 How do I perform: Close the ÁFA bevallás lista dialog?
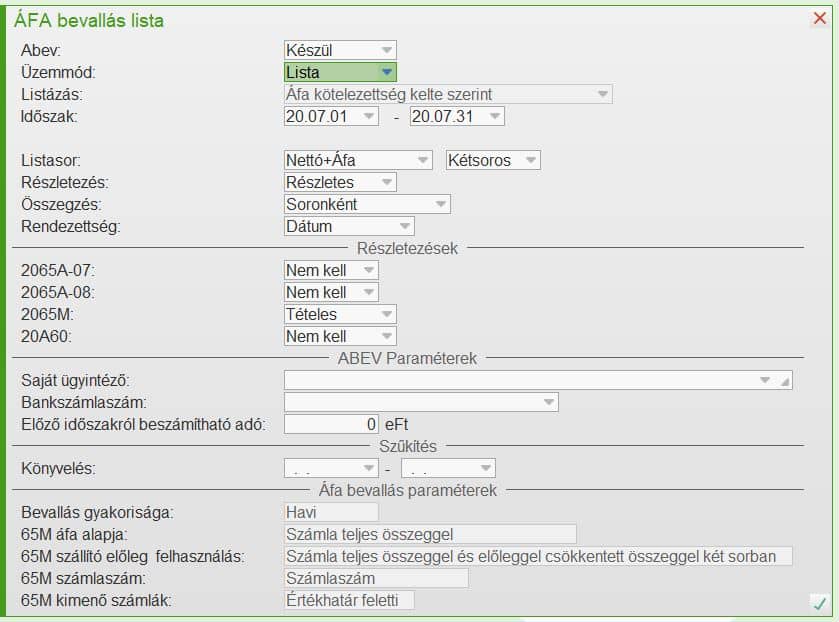pyautogui.click(x=820, y=19)
